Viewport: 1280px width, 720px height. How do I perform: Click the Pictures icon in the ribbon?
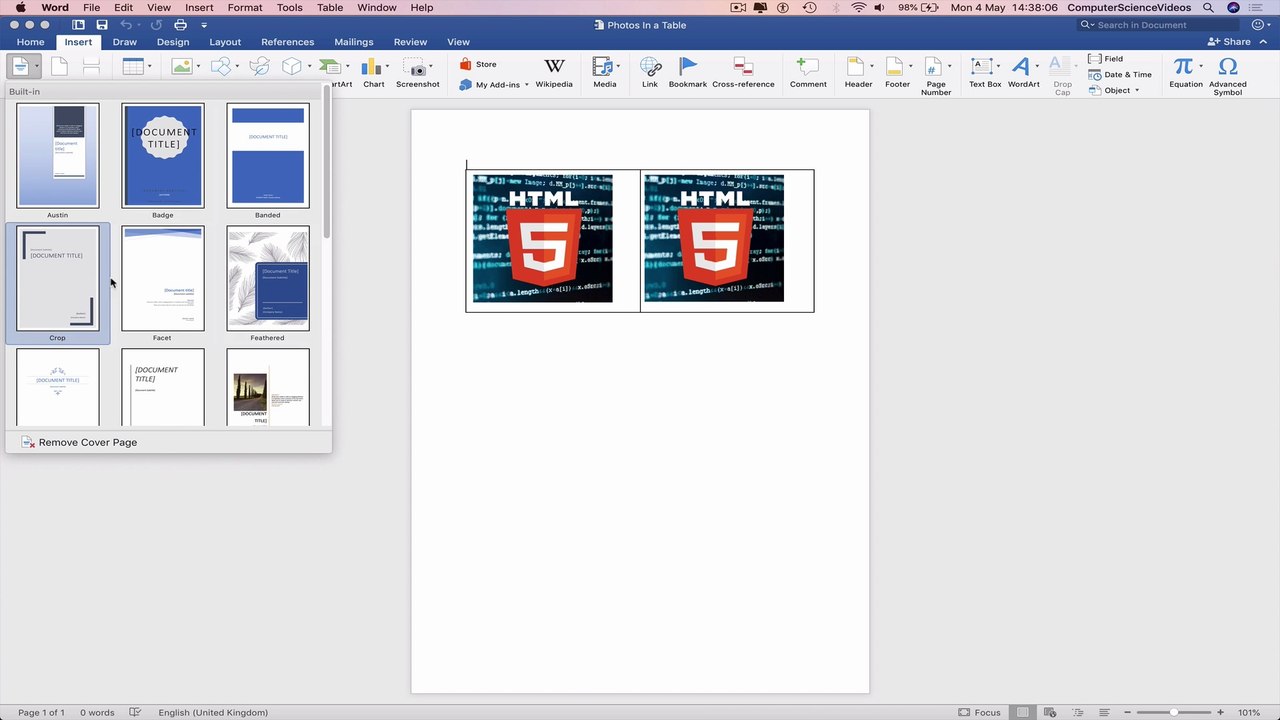tap(181, 67)
